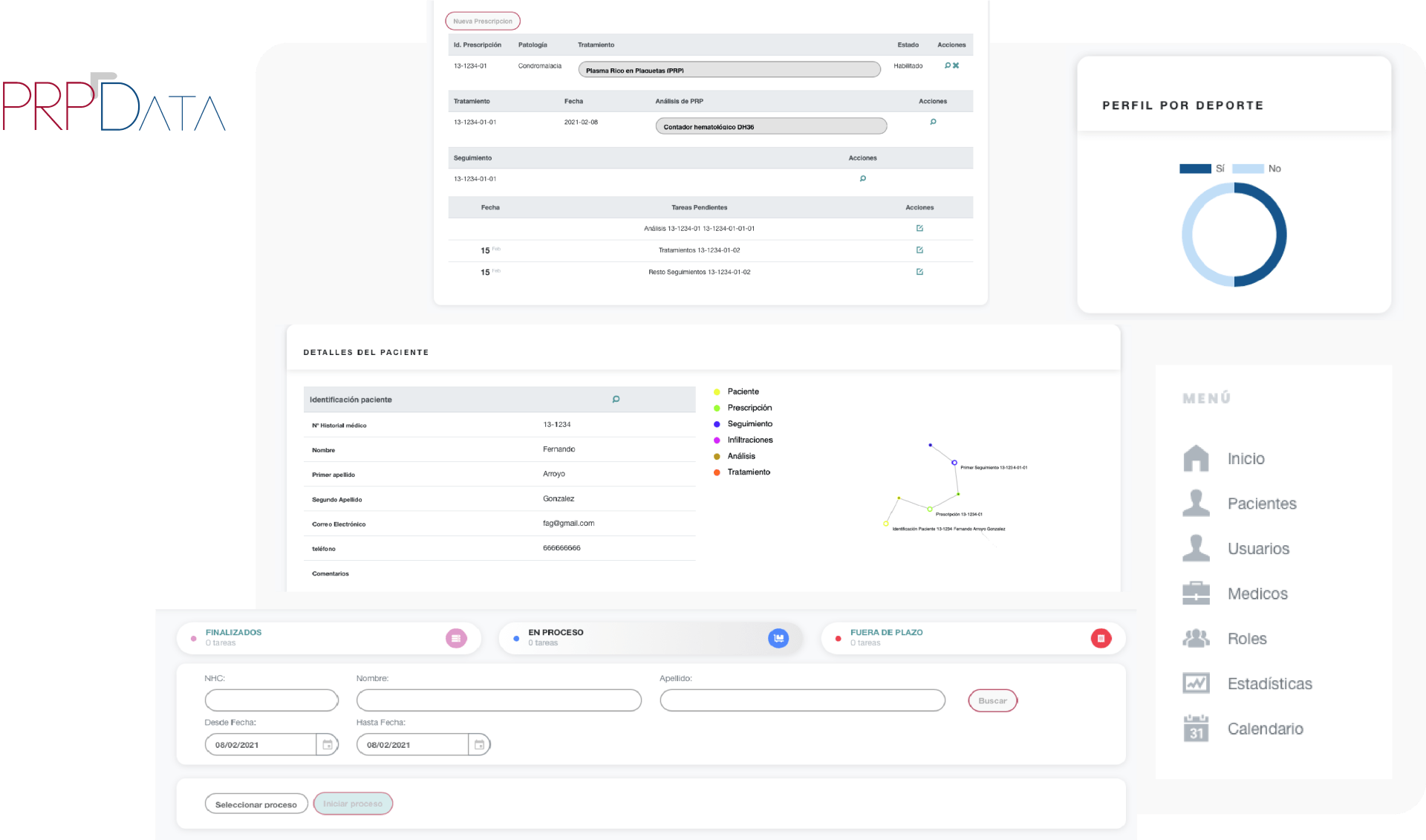The height and width of the screenshot is (840, 1426).
Task: Click the Roles group icon
Action: tap(1196, 638)
